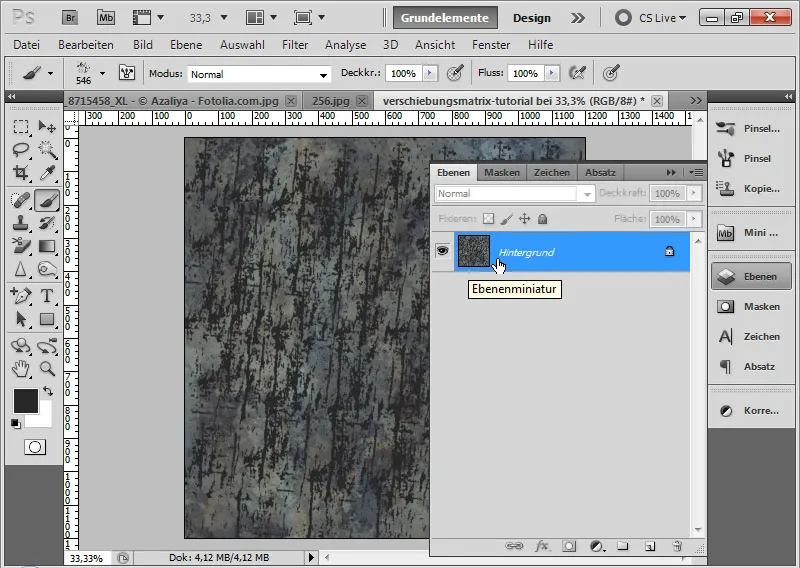Create a new layer in Ebenen panel
Image resolution: width=800 pixels, height=568 pixels.
(649, 546)
